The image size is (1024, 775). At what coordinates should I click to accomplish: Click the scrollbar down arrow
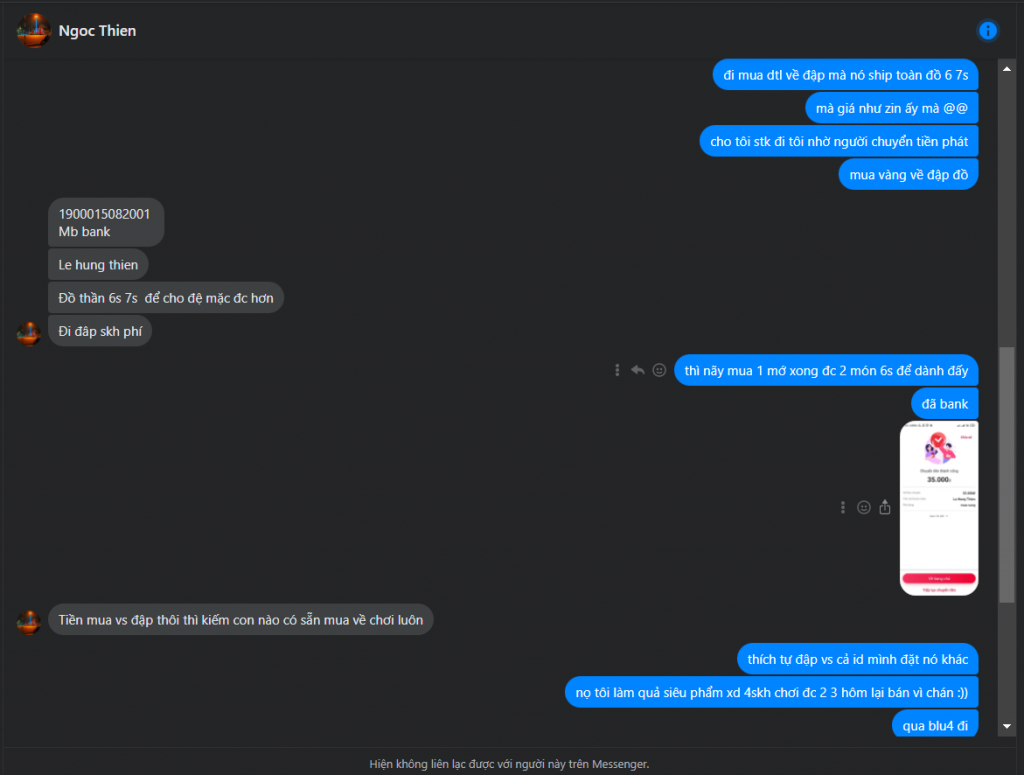1006,726
